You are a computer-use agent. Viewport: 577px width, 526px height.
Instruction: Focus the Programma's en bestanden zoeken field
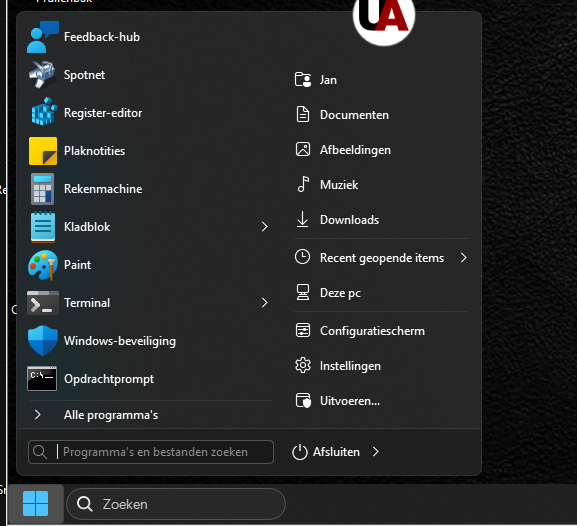151,452
